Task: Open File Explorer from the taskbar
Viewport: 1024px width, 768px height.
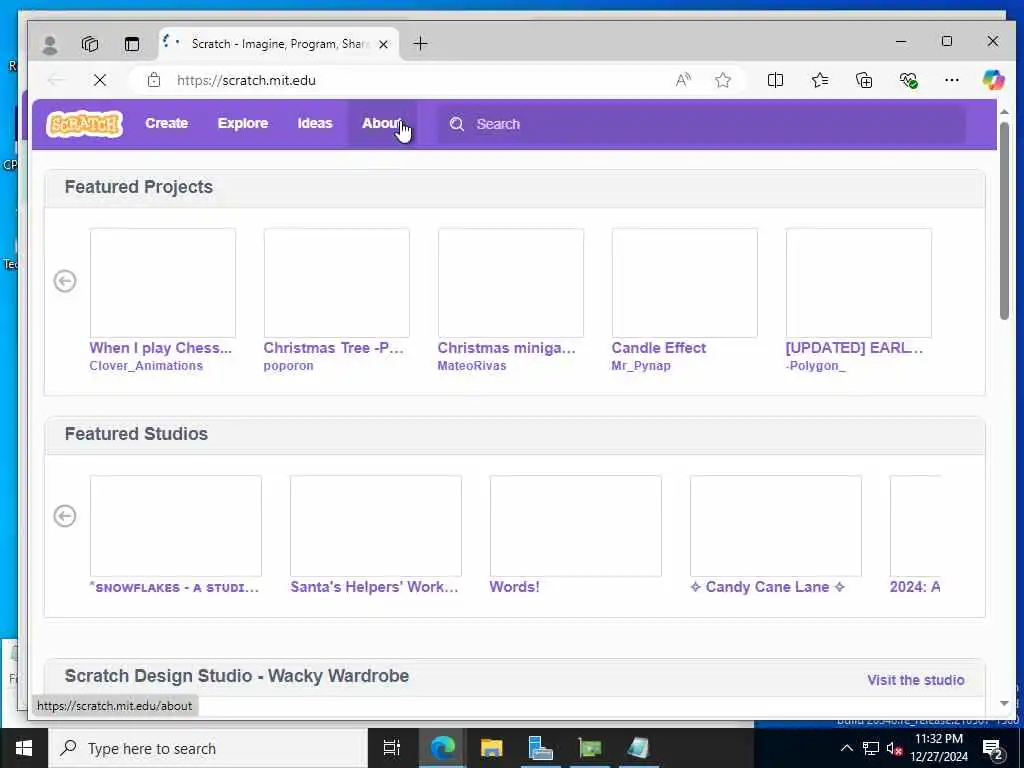Action: (492, 748)
